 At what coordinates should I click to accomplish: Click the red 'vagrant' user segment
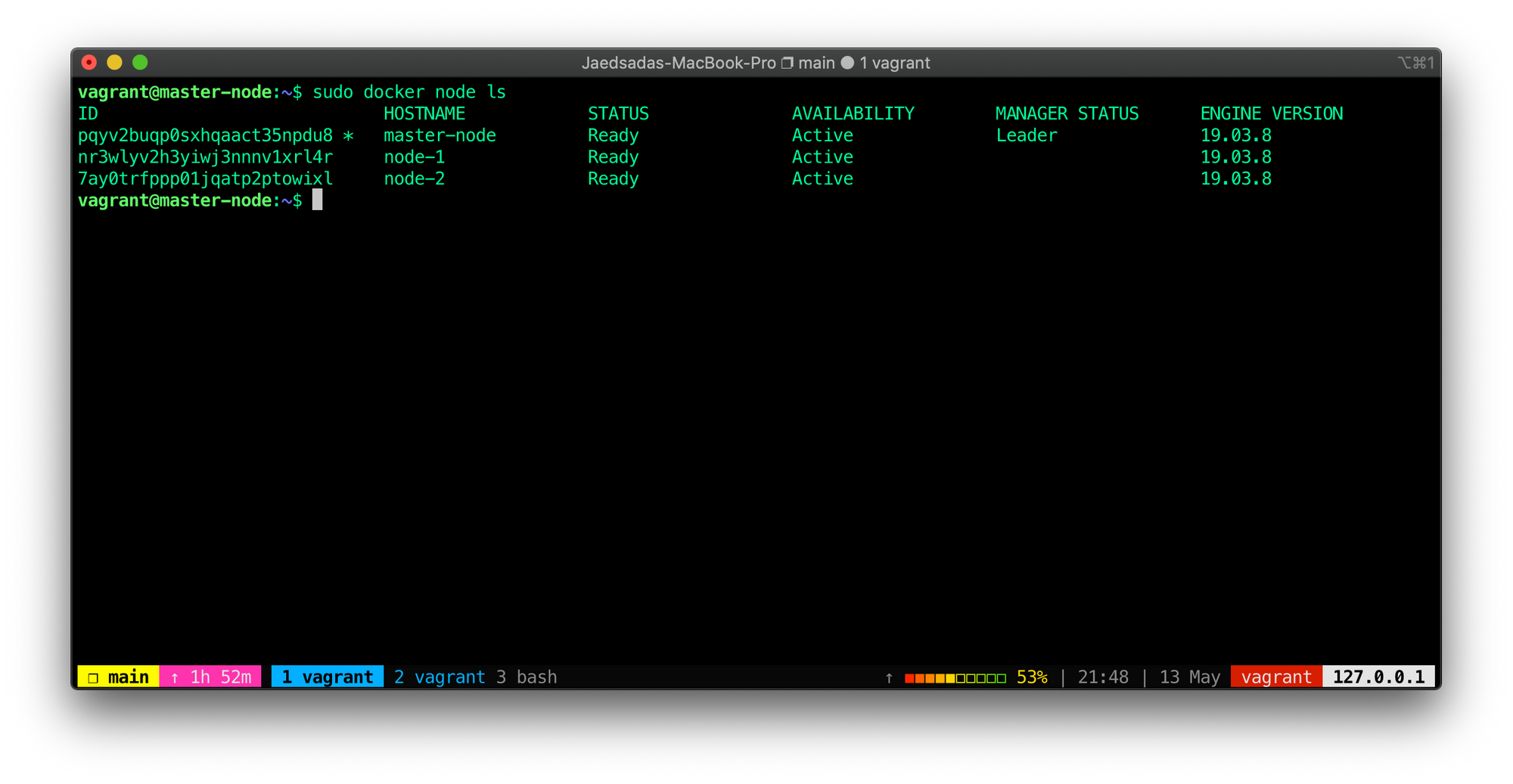pyautogui.click(x=1276, y=677)
